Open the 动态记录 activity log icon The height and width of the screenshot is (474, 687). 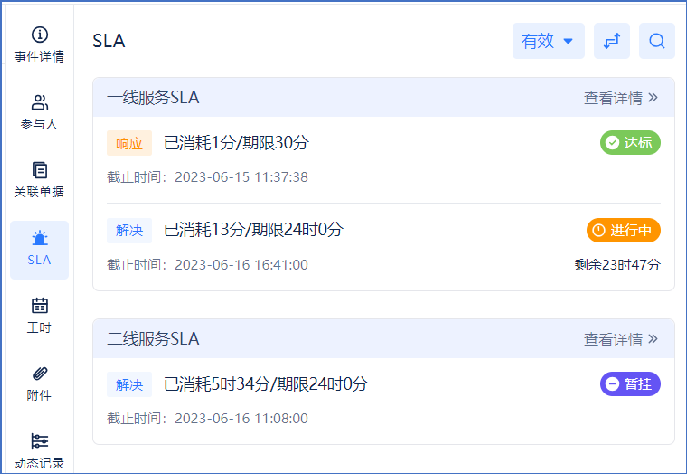[40, 441]
